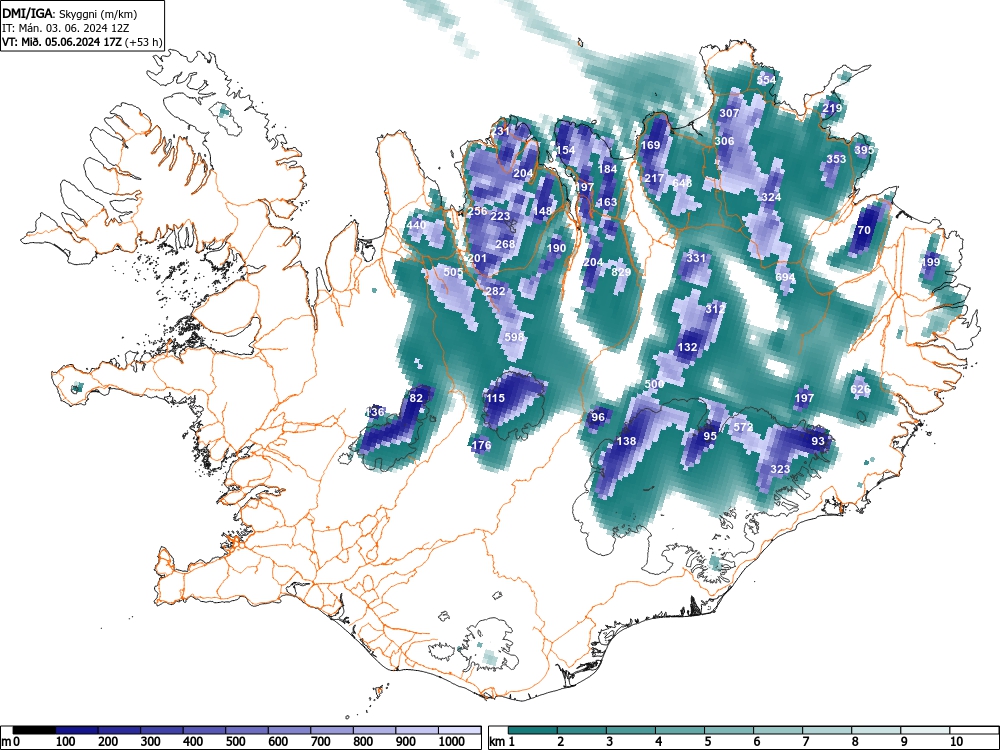
Task: Click the visibility value '217' on the map
Action: coord(654,178)
